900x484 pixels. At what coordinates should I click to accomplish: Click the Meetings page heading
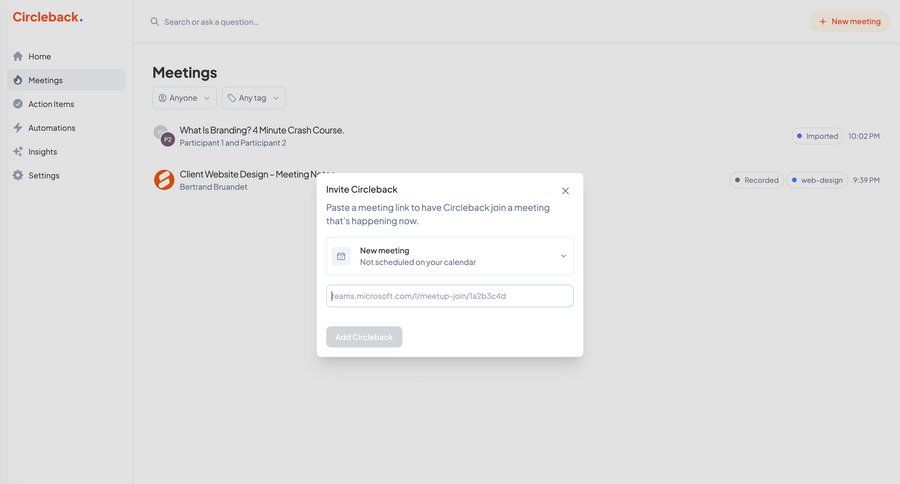click(x=185, y=72)
